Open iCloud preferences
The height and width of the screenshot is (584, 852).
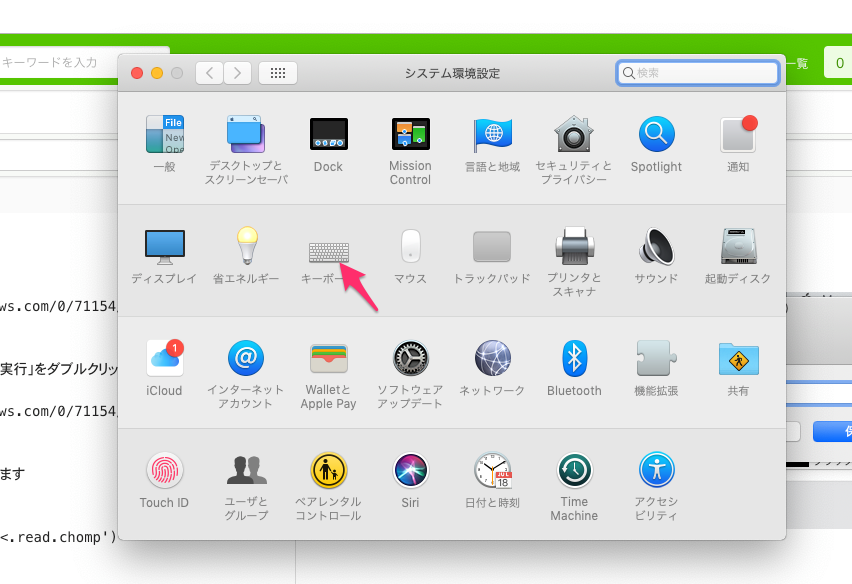click(165, 358)
